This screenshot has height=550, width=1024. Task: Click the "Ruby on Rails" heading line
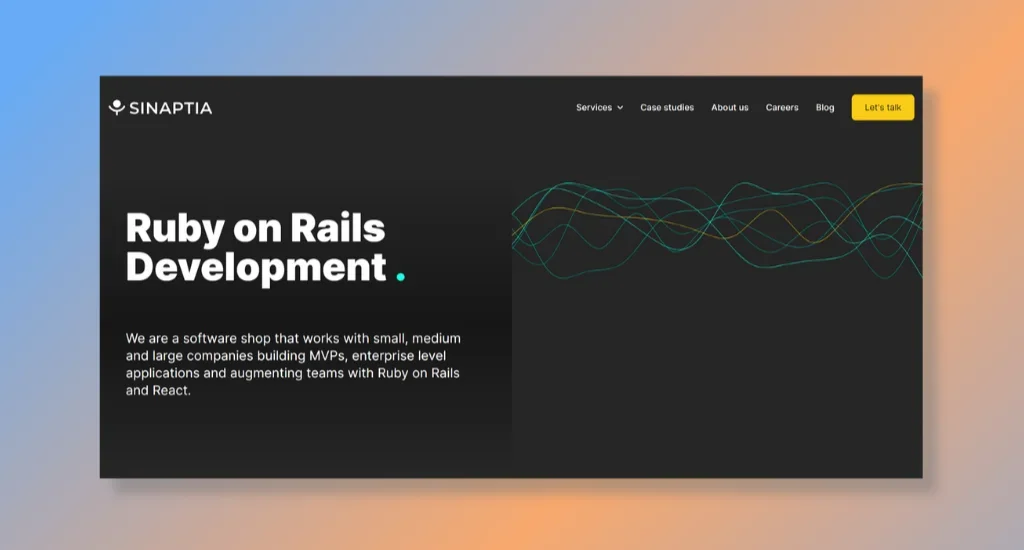255,228
